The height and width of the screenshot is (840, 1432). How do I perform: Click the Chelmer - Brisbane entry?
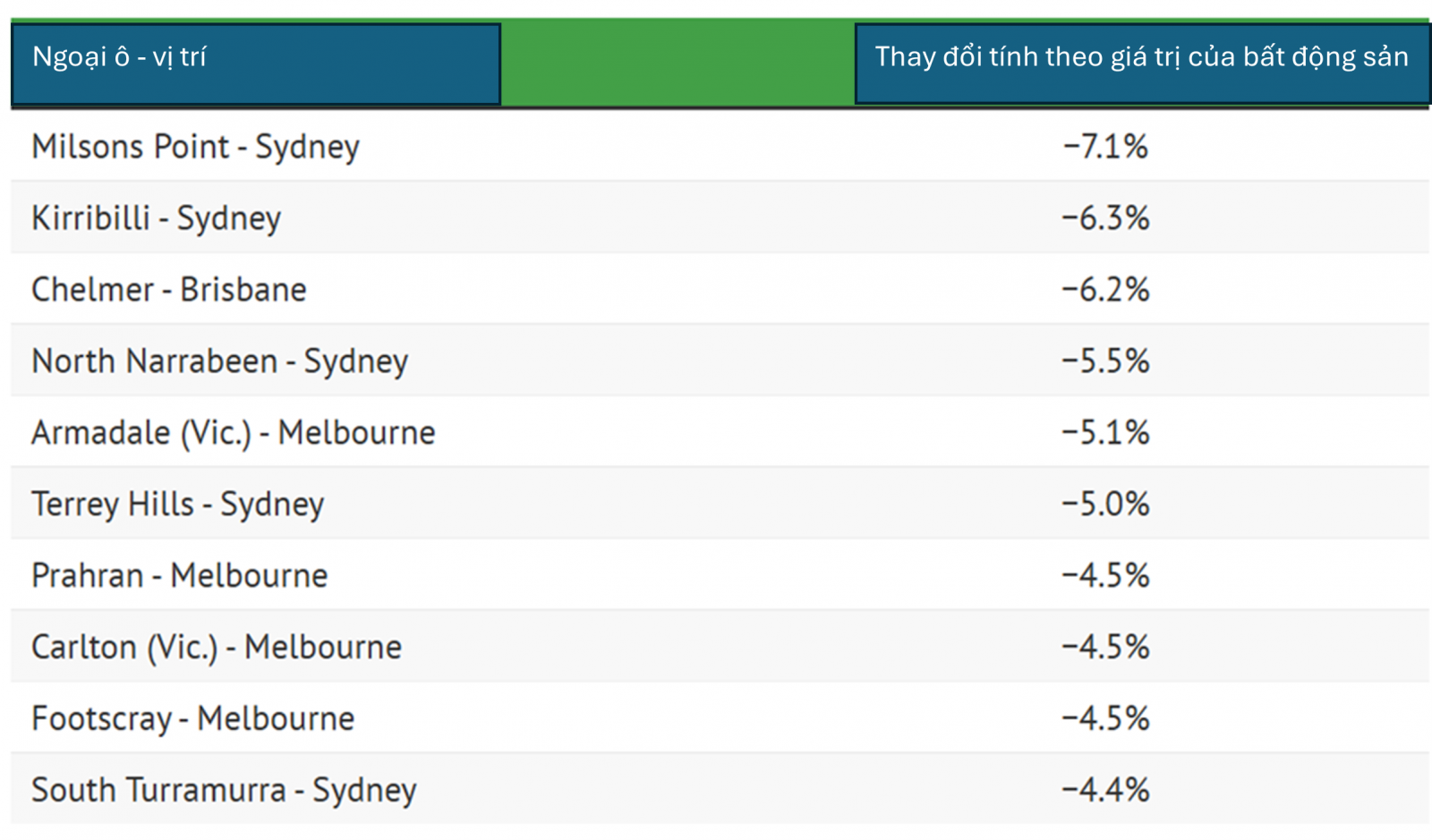click(168, 290)
